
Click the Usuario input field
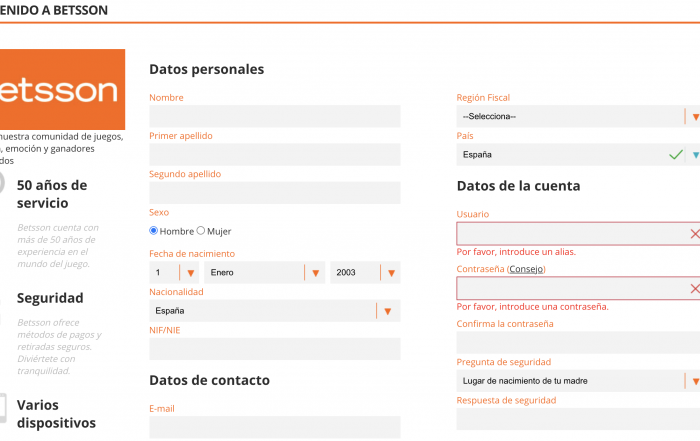[578, 233]
